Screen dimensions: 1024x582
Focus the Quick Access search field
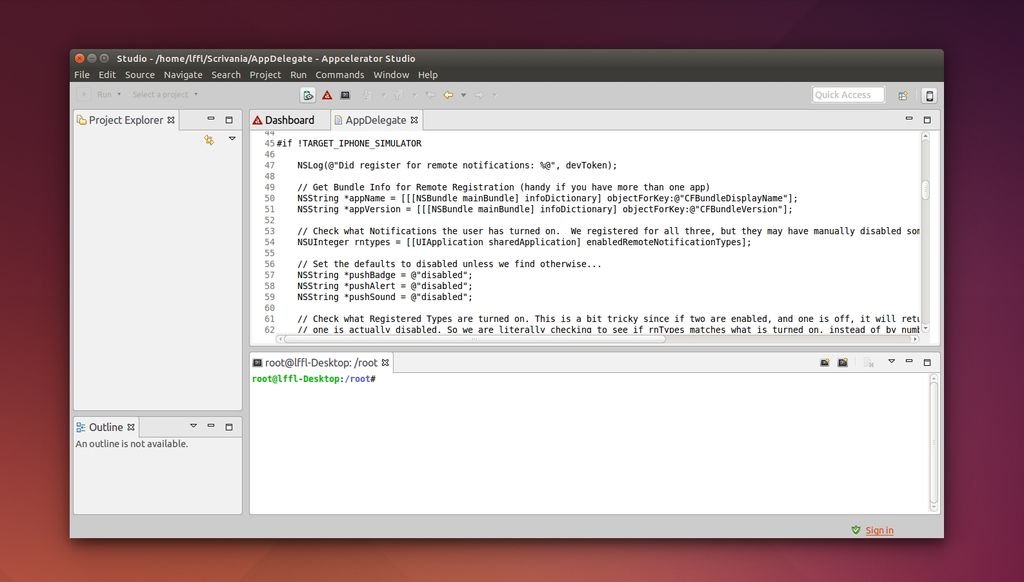[848, 95]
